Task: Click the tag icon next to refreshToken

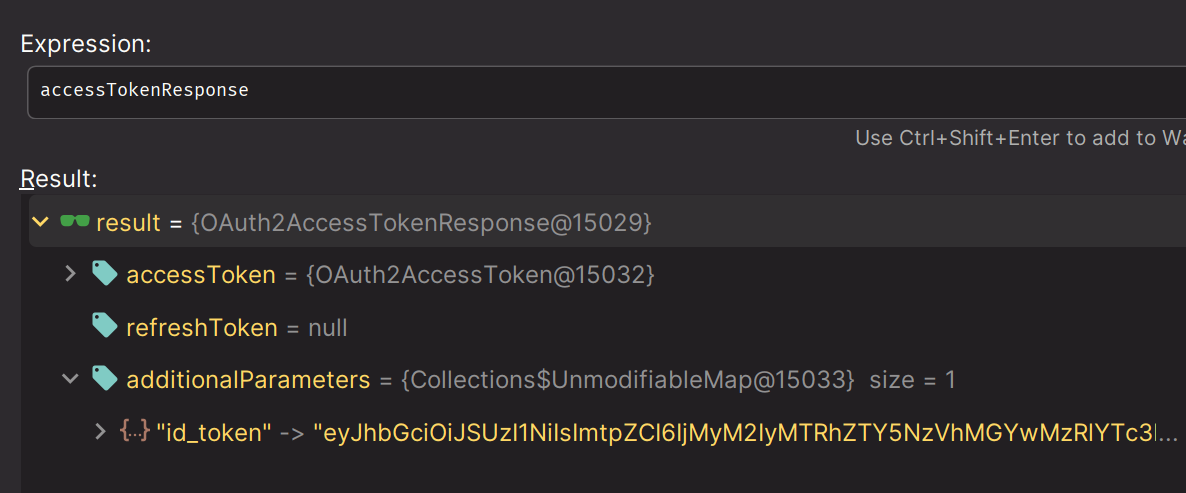Action: point(104,326)
